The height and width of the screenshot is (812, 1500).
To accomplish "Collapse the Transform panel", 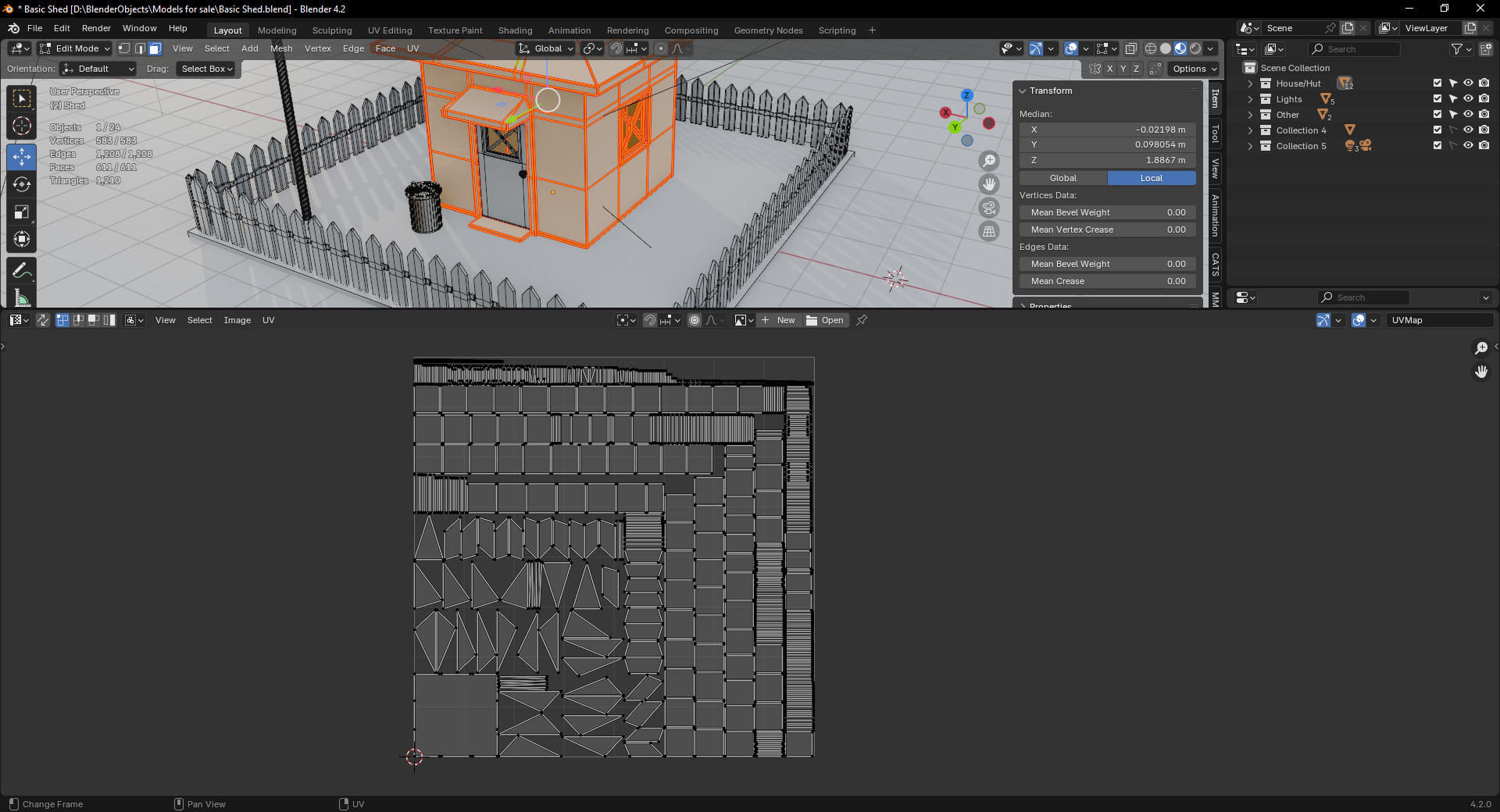I will (1022, 91).
